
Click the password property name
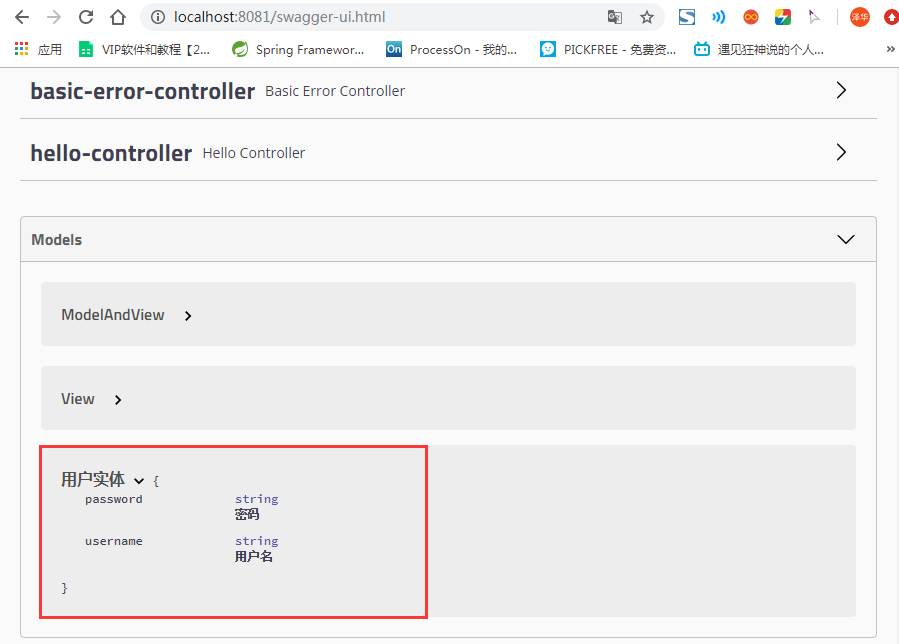pos(114,499)
